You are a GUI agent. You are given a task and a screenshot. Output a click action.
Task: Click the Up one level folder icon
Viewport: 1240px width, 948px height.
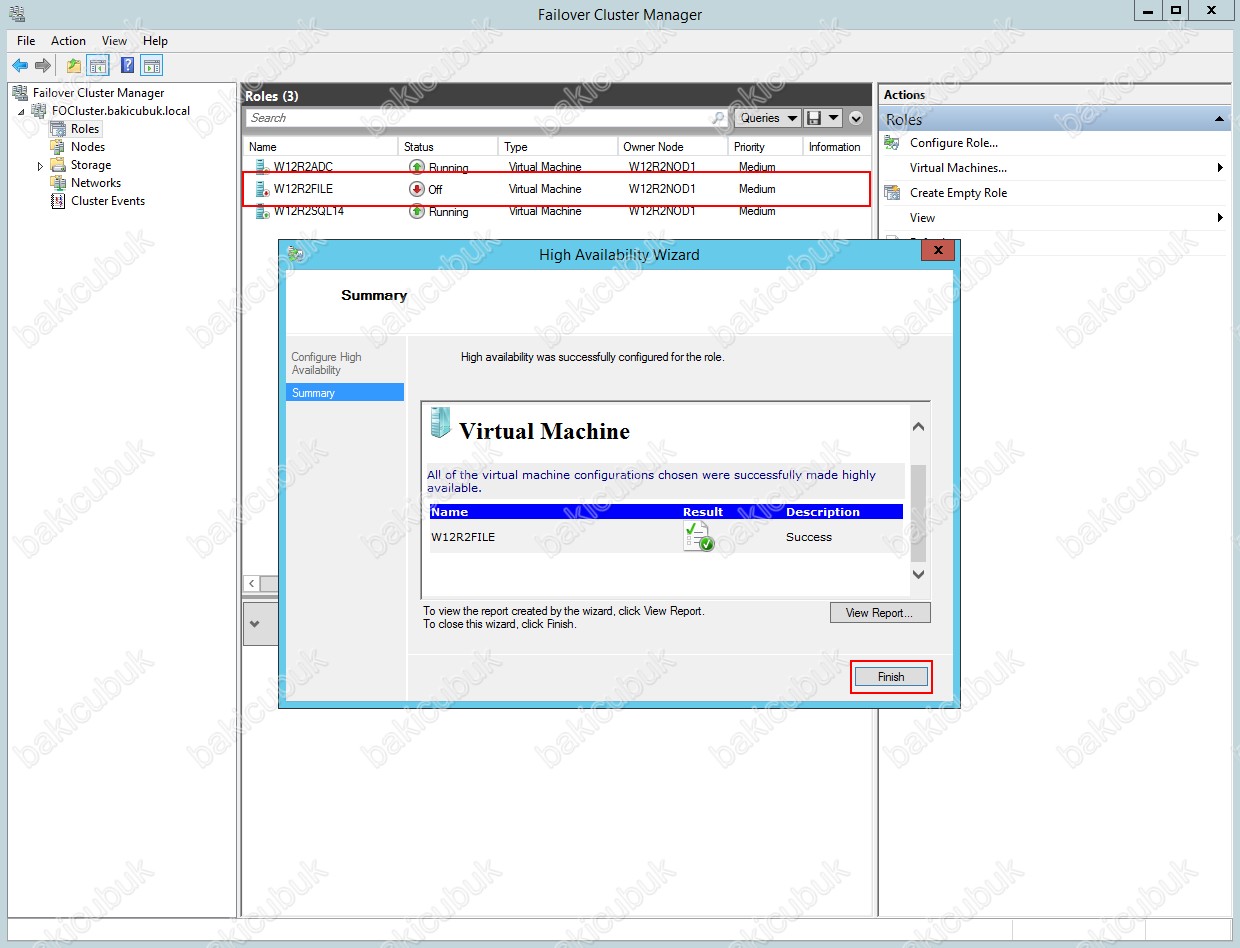74,66
